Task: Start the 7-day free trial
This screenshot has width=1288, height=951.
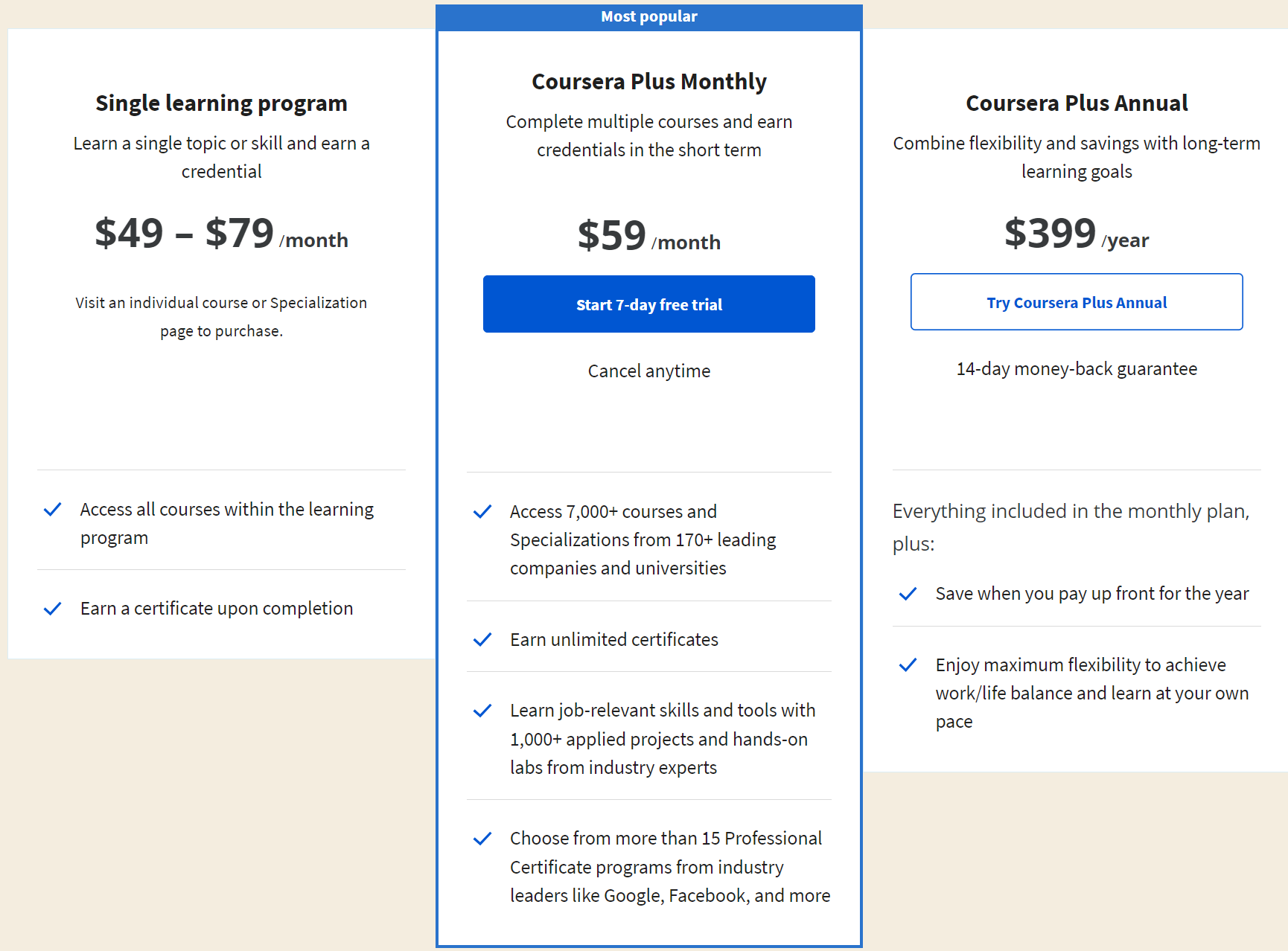Action: [x=649, y=304]
